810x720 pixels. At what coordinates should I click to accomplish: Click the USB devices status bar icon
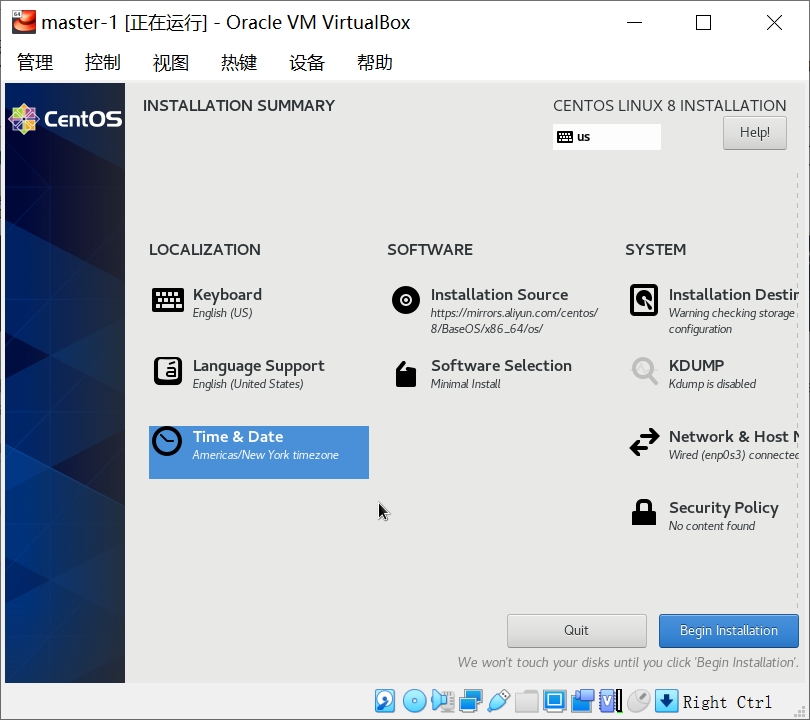pos(499,701)
